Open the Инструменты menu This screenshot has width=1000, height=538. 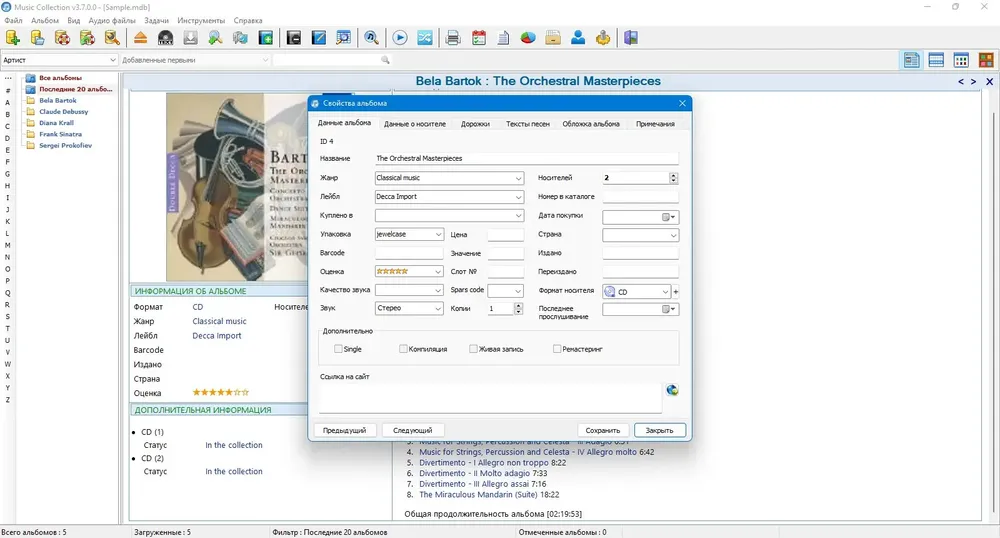coord(201,20)
